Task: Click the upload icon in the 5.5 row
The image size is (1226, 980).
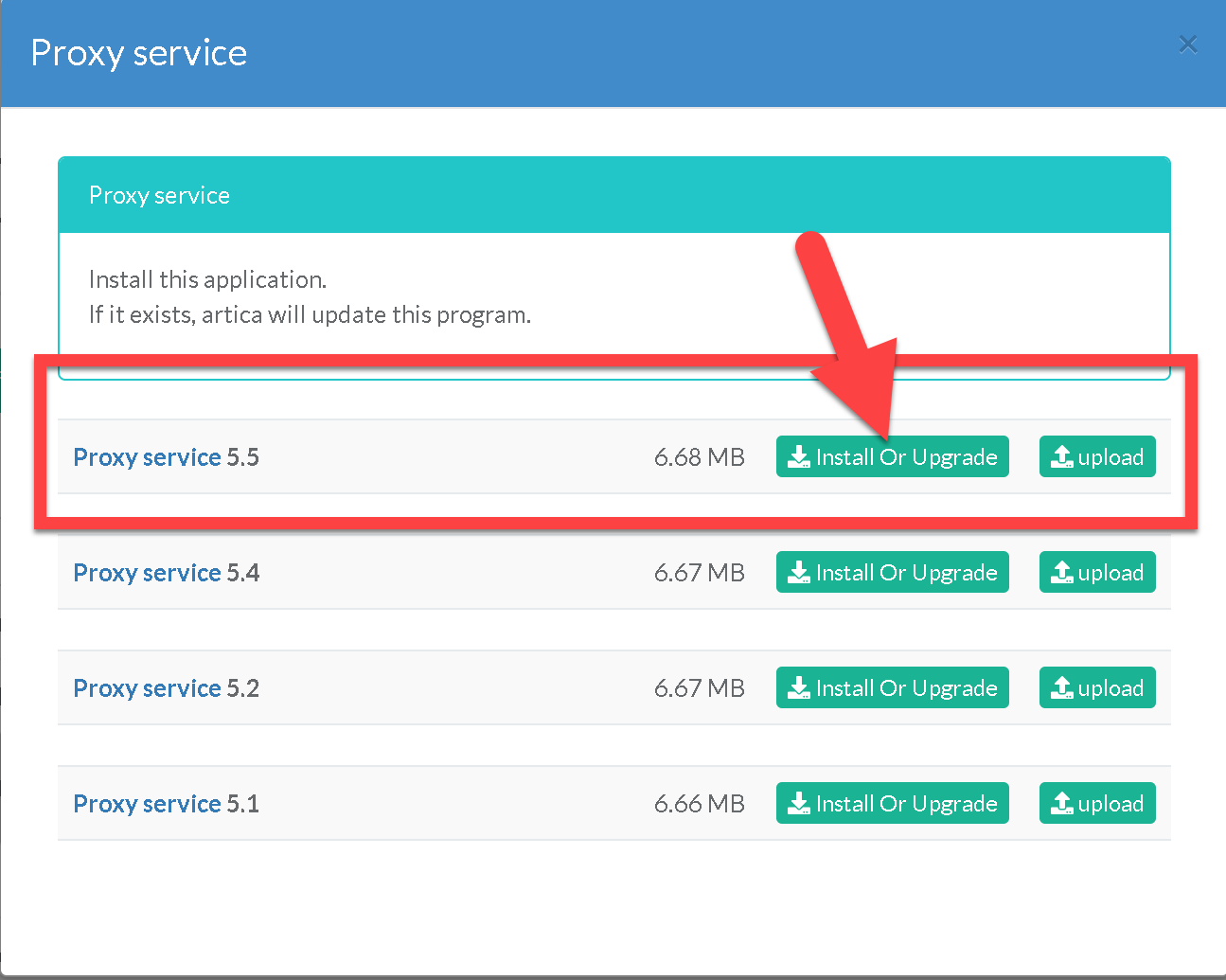Action: click(1062, 457)
